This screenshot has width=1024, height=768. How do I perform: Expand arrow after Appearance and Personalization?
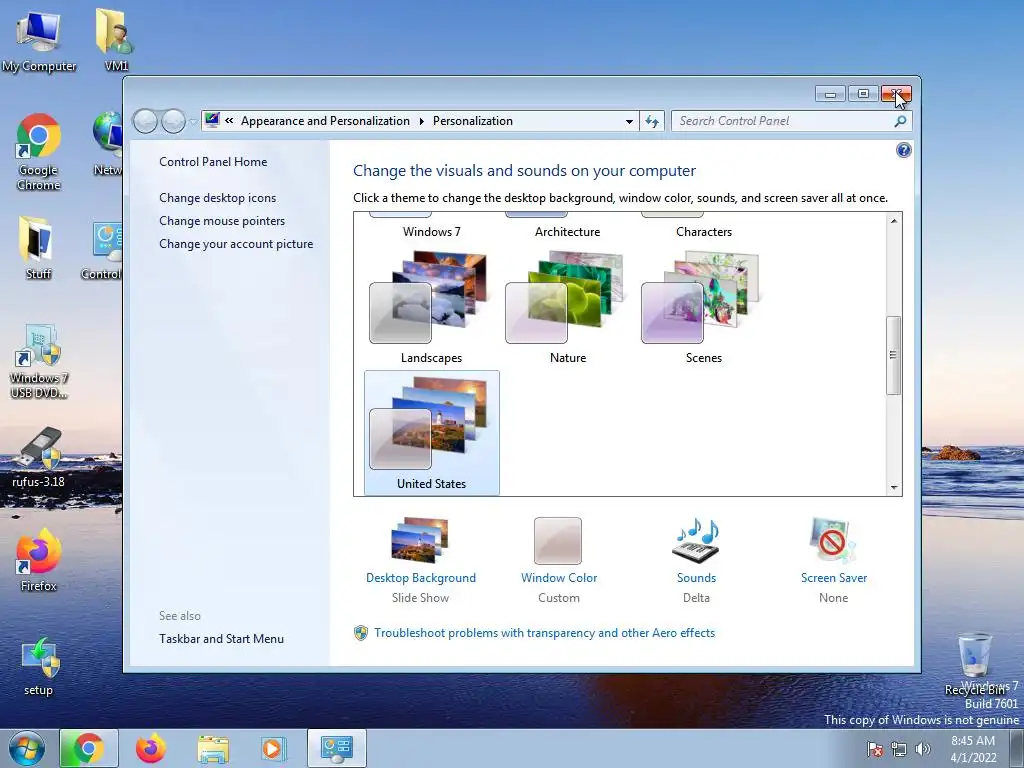pos(421,121)
